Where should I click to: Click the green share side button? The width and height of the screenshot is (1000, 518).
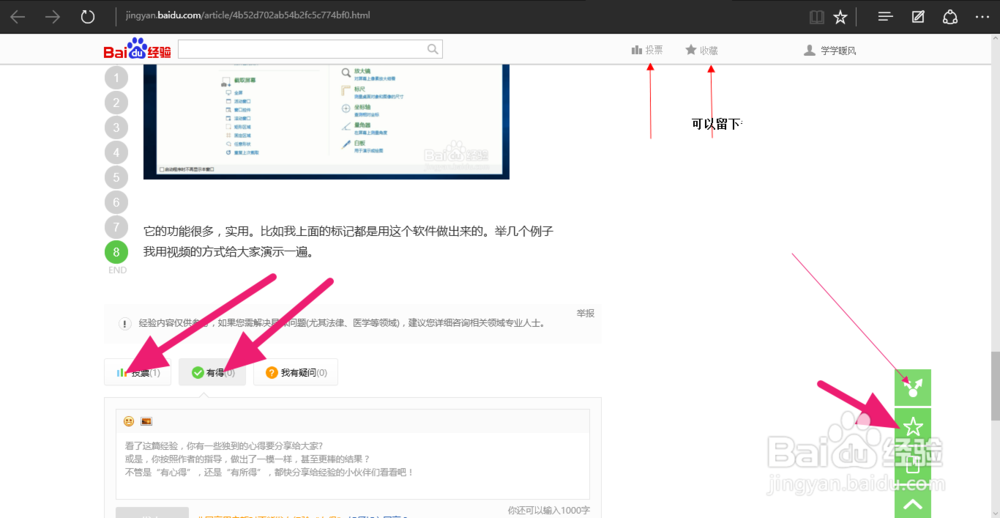click(x=913, y=387)
